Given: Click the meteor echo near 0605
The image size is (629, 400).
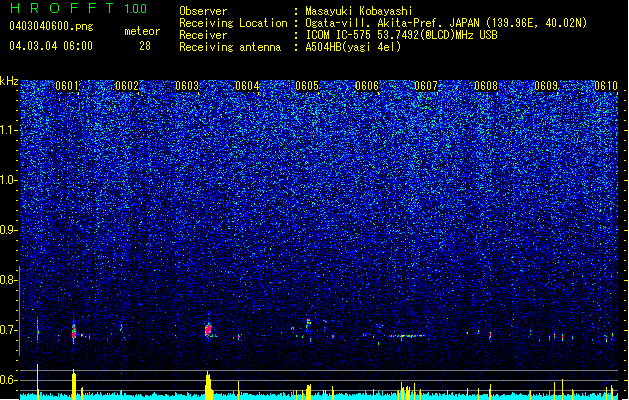Looking at the screenshot, I should (x=308, y=322).
